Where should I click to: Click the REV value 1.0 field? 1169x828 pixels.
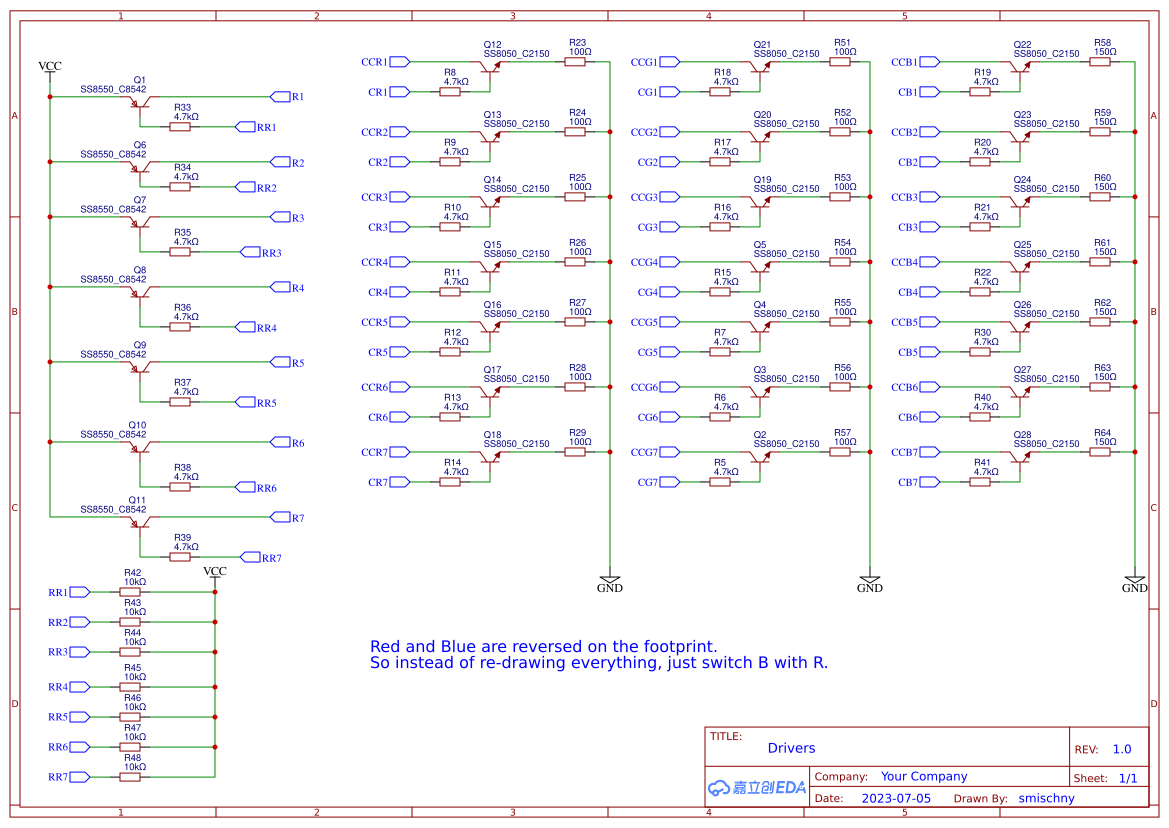coord(1121,748)
